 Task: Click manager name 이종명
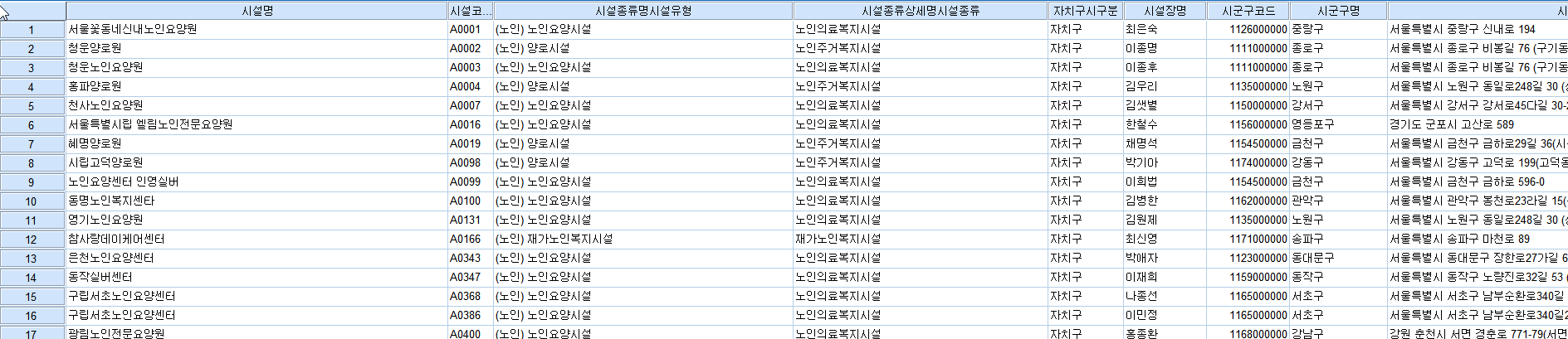[x=1165, y=48]
